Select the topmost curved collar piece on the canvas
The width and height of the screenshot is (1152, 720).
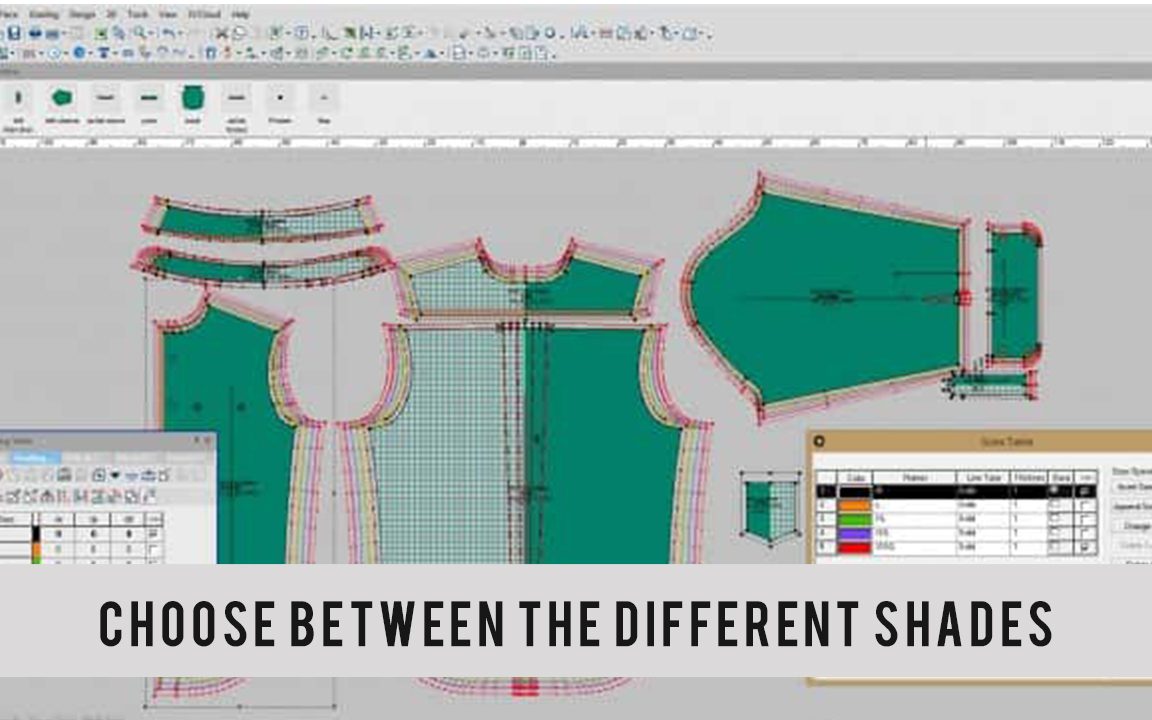pos(262,220)
